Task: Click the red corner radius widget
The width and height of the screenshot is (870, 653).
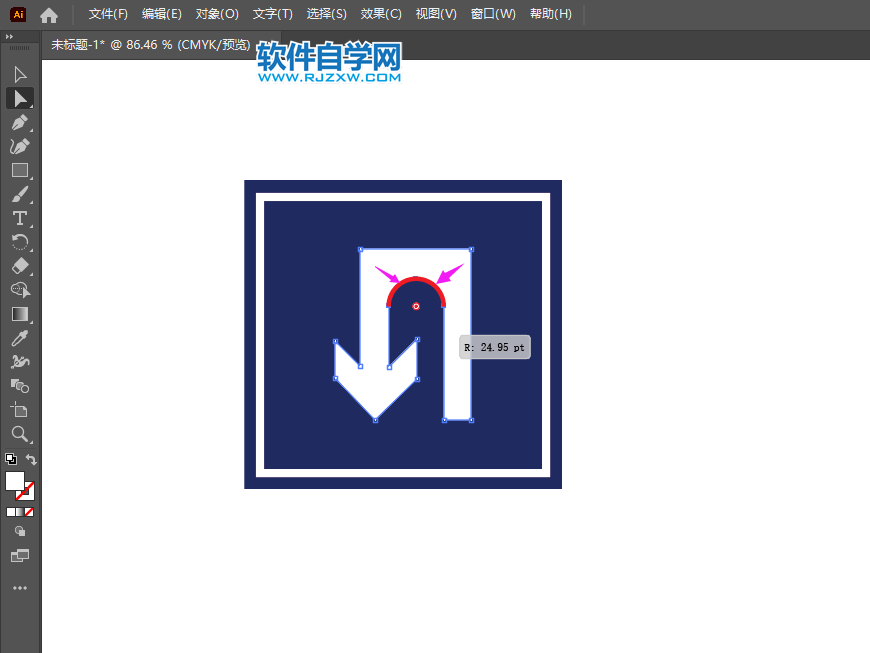Action: pos(416,306)
